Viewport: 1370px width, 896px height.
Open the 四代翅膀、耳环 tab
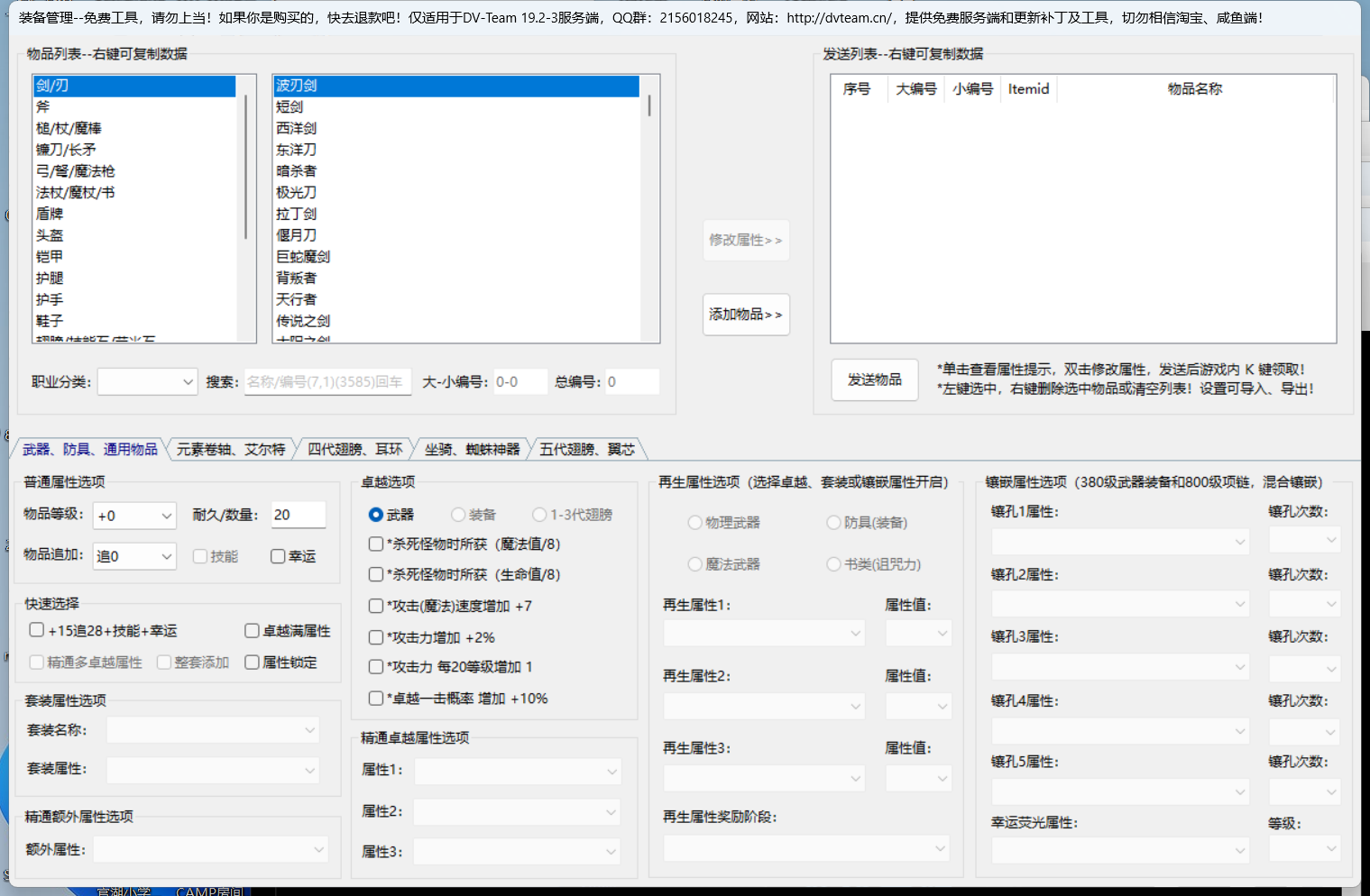coord(354,449)
